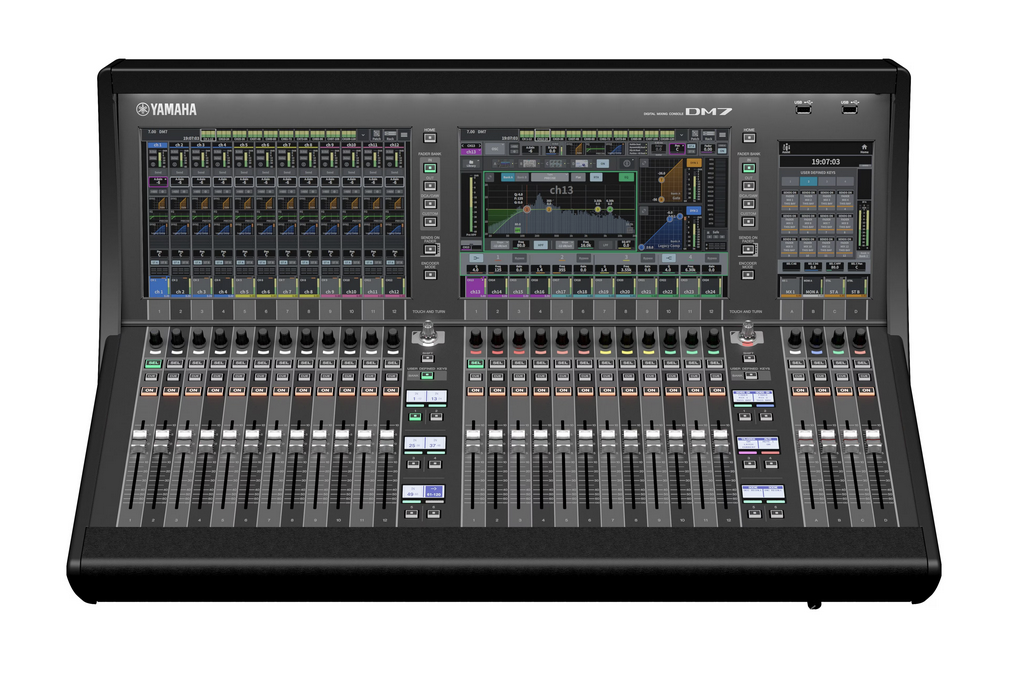The height and width of the screenshot is (686, 1016).
Task: Toggle SENDS ON FADER key beside the ch1–ch12 screen
Action: pos(430,249)
